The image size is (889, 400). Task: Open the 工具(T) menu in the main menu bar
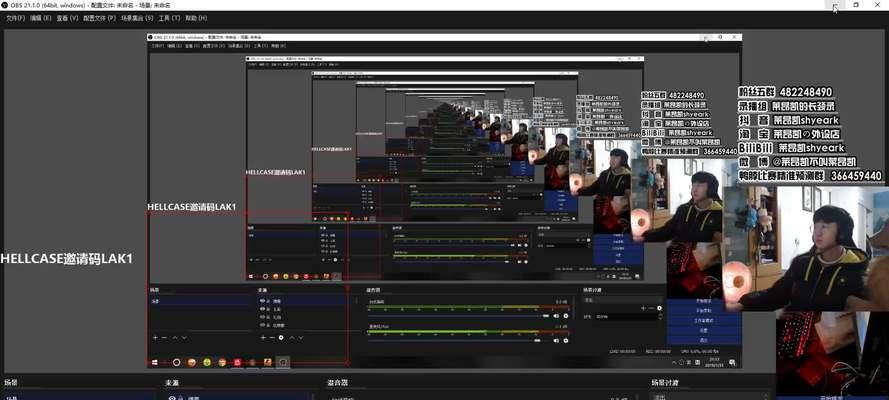169,18
